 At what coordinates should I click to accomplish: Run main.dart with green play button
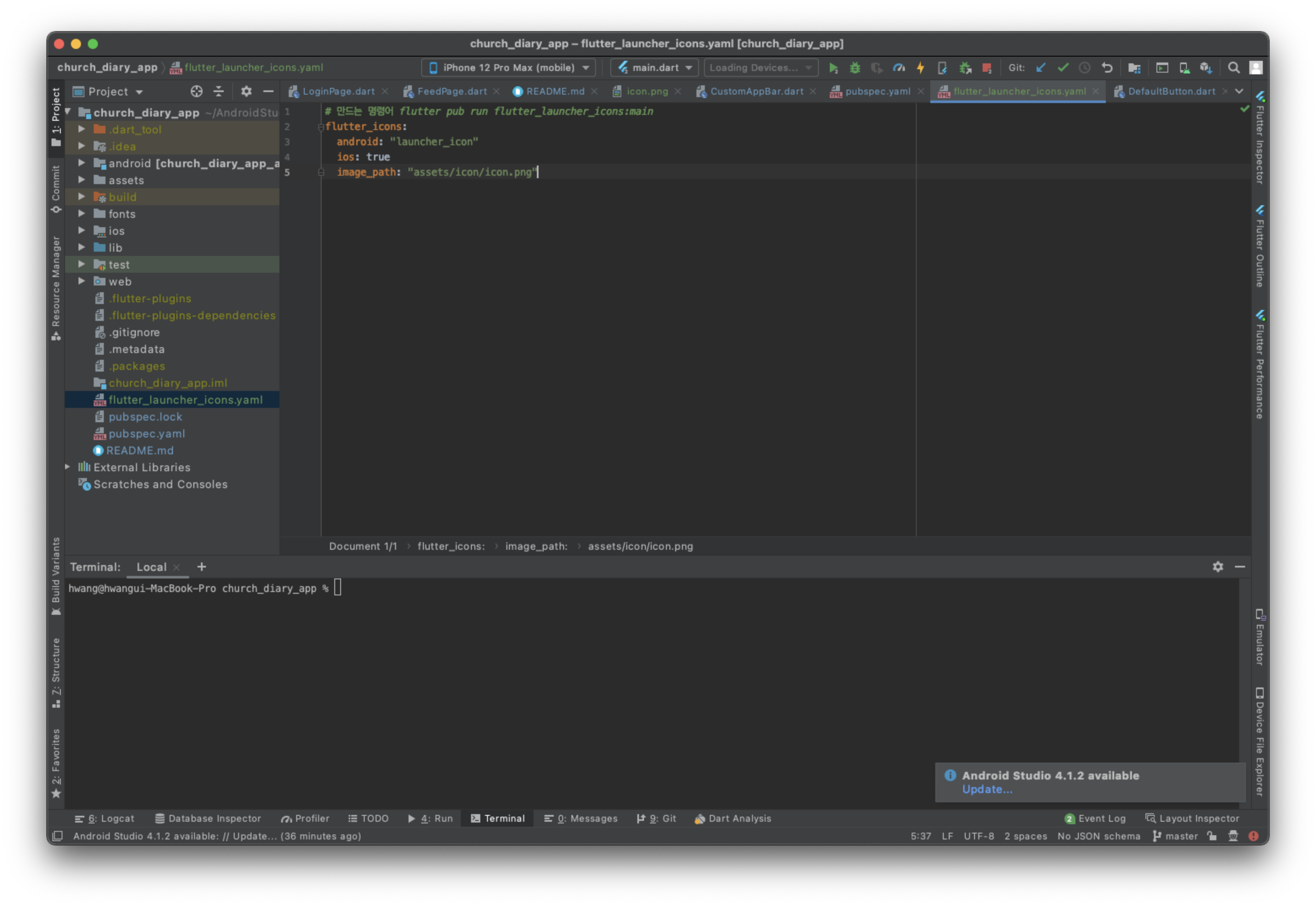833,68
